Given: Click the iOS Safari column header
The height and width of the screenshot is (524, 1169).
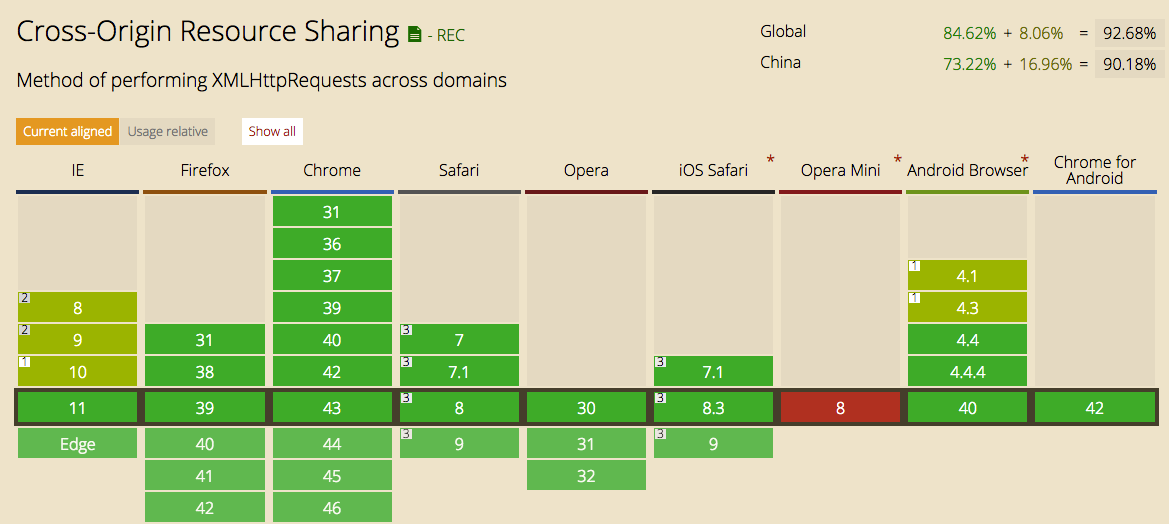Looking at the screenshot, I should [713, 170].
